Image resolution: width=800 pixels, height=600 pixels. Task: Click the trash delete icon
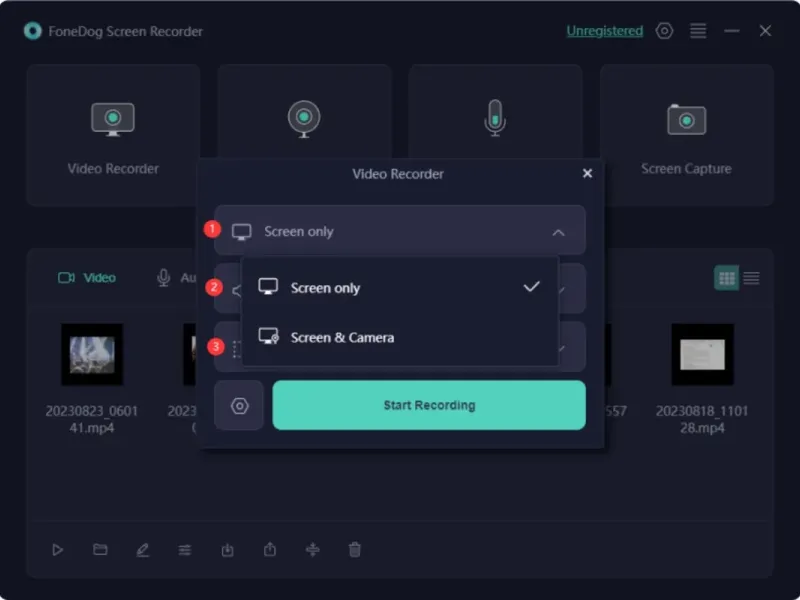pos(355,549)
